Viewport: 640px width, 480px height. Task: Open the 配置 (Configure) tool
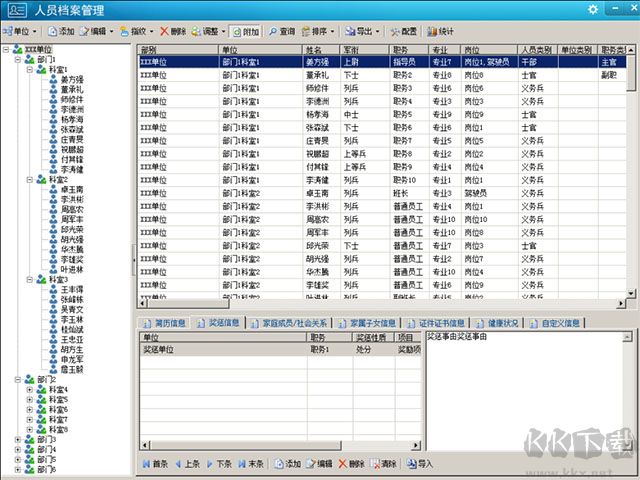pos(402,32)
